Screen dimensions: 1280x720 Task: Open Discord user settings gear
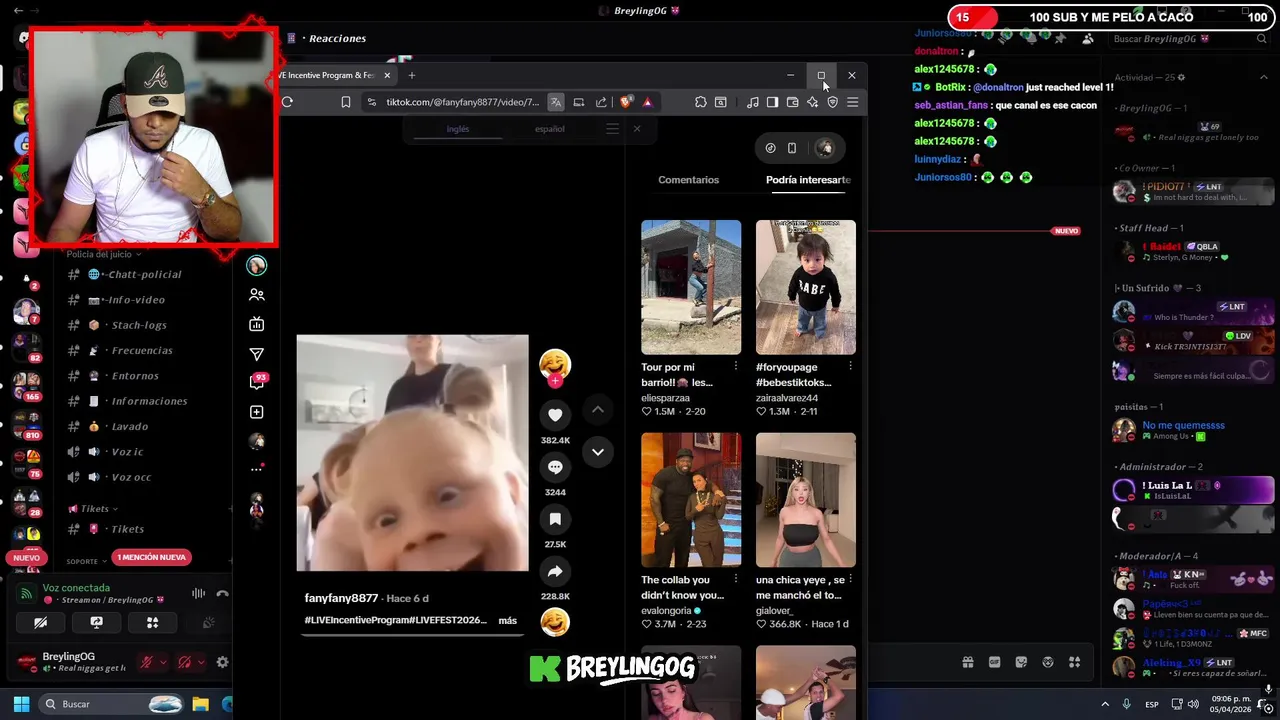222,662
